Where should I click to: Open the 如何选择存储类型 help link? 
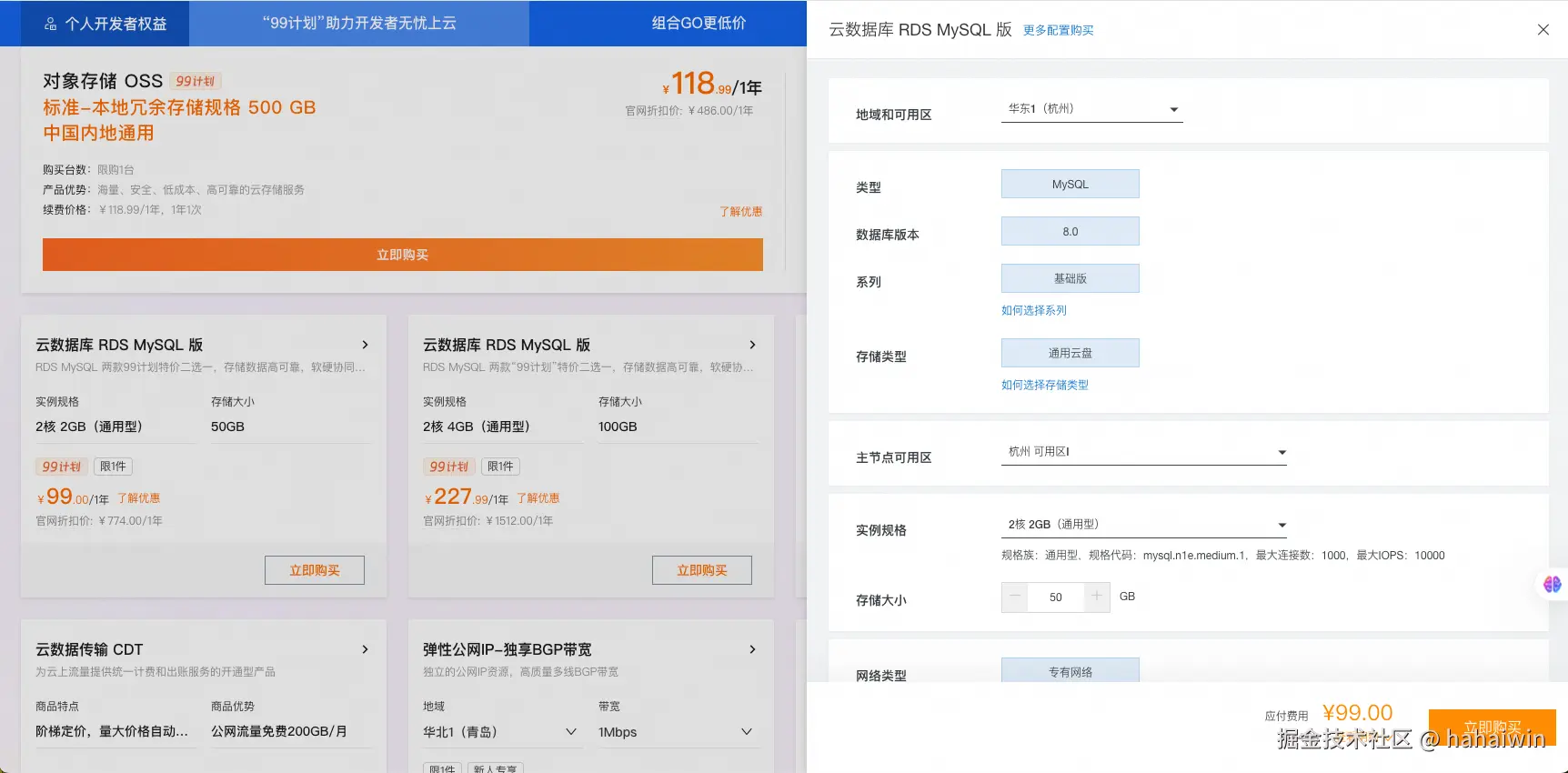coord(1045,385)
